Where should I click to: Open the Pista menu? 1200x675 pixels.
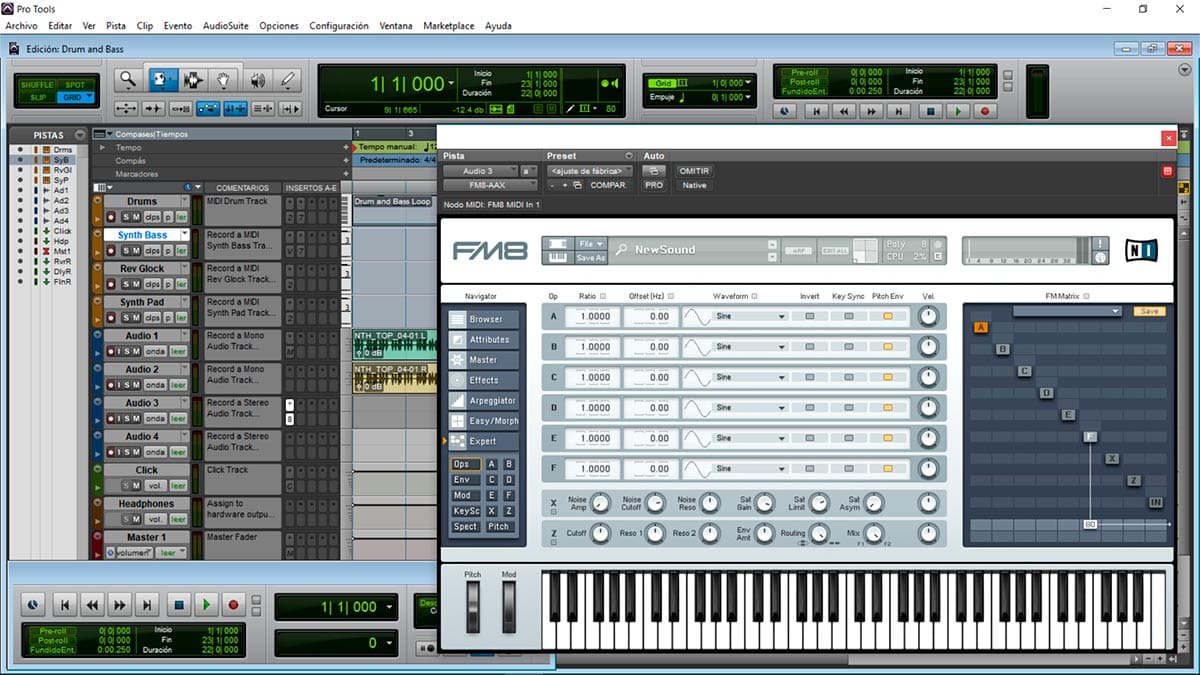coord(116,25)
